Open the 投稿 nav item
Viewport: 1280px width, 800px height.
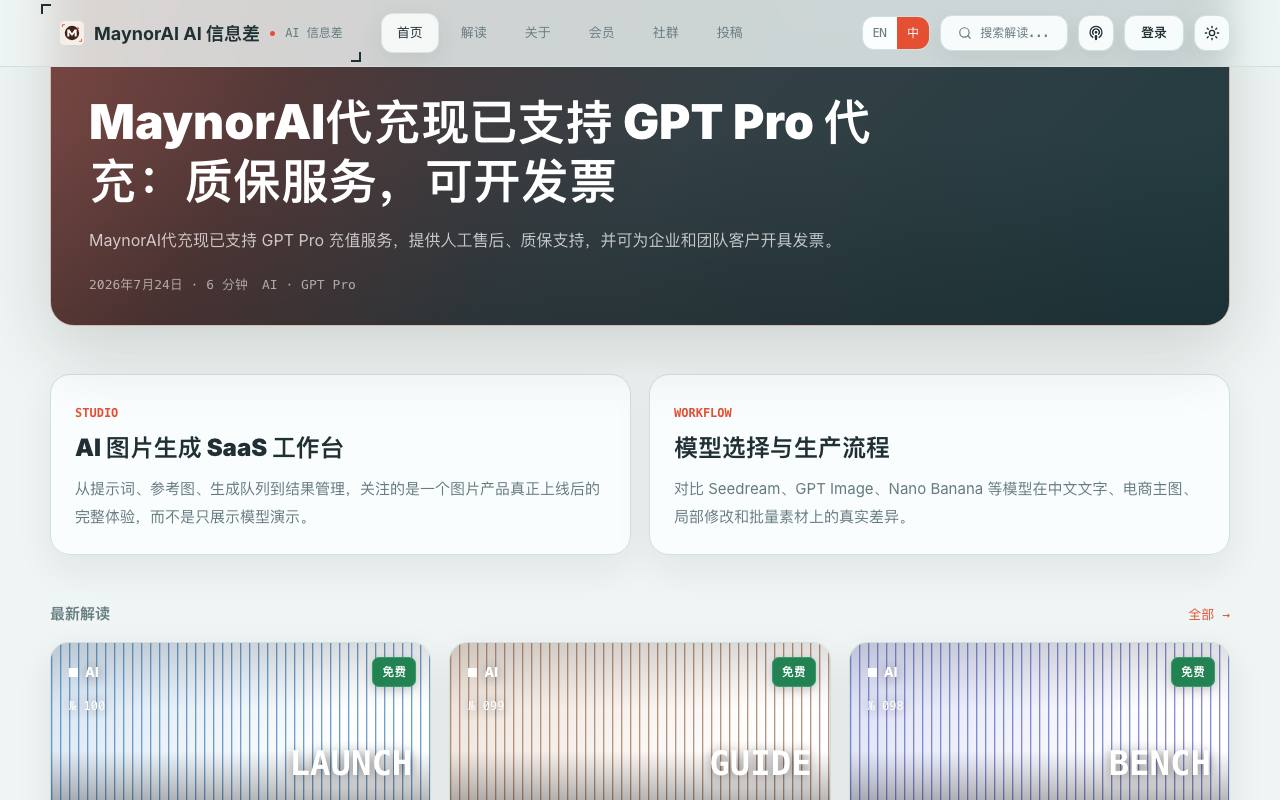730,33
